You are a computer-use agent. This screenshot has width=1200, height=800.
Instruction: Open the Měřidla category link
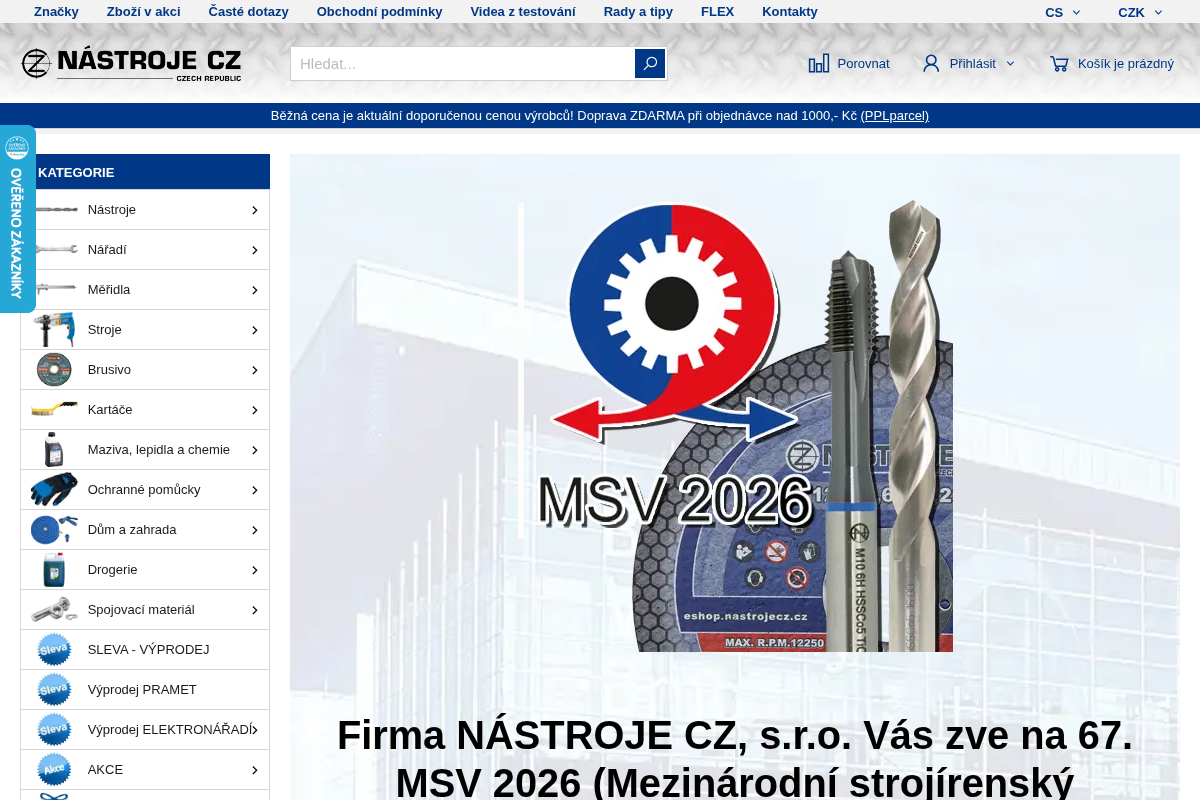109,290
